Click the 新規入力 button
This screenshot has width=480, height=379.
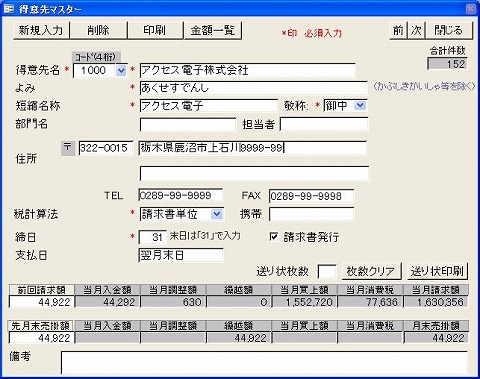coord(41,30)
